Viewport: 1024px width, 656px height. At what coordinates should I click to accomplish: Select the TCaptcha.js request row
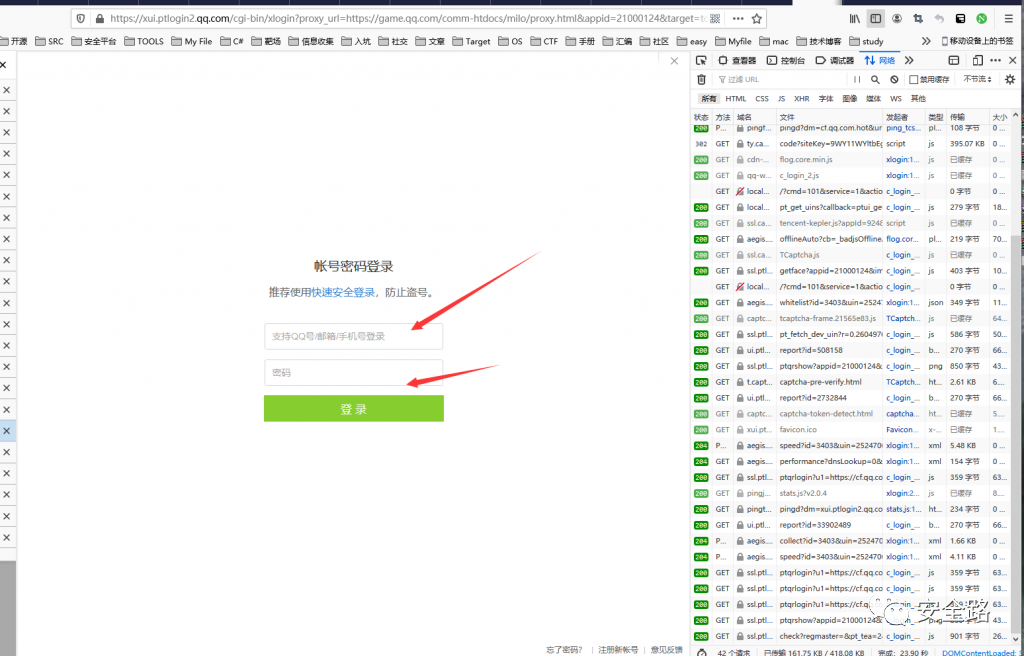click(x=850, y=255)
